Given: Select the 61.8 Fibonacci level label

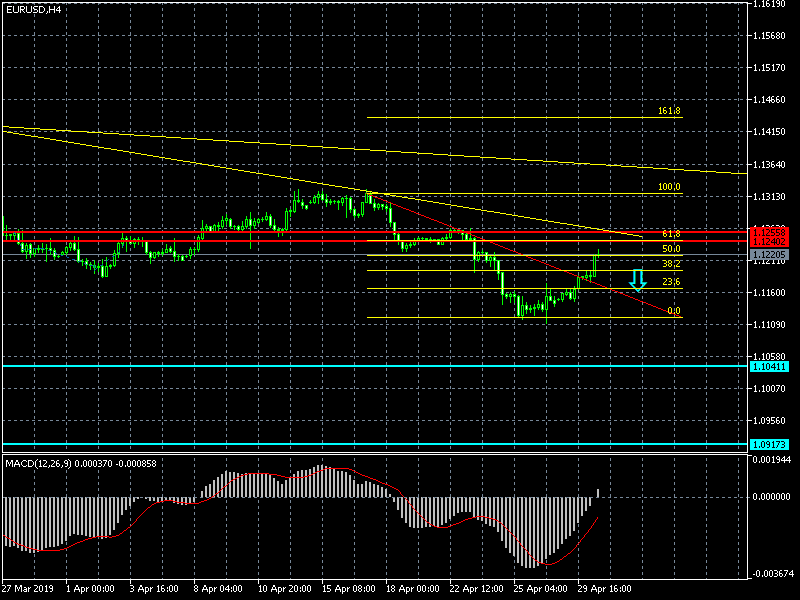Looking at the screenshot, I should pyautogui.click(x=671, y=233).
